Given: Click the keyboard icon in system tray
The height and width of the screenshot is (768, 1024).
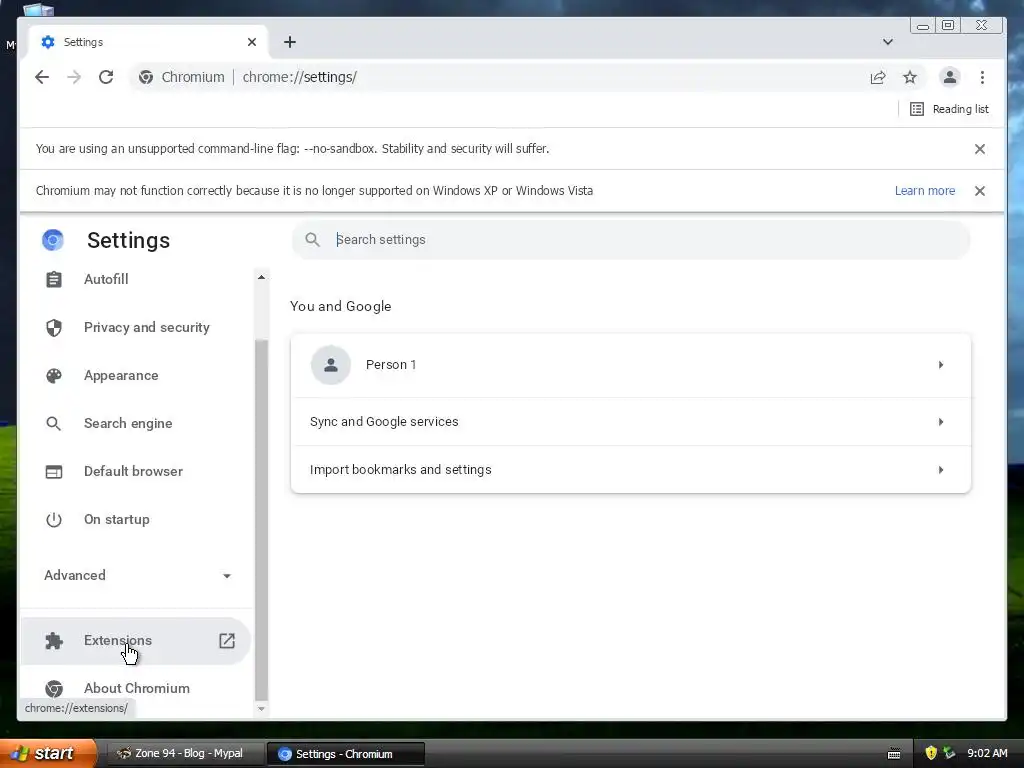Looking at the screenshot, I should pos(894,754).
